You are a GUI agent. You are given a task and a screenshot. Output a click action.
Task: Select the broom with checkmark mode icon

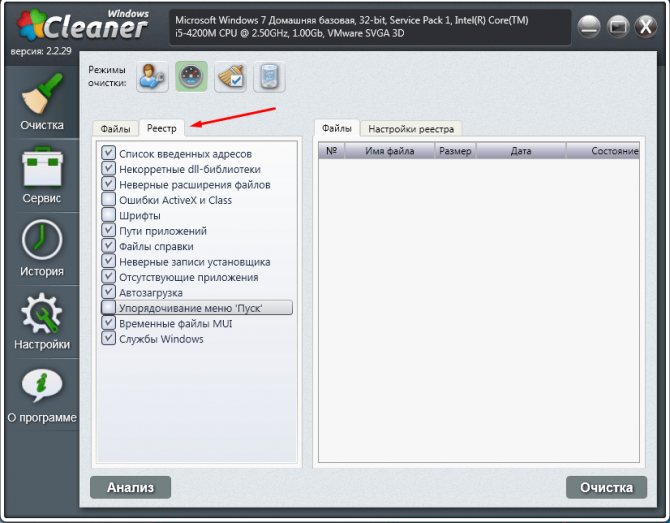pos(230,76)
